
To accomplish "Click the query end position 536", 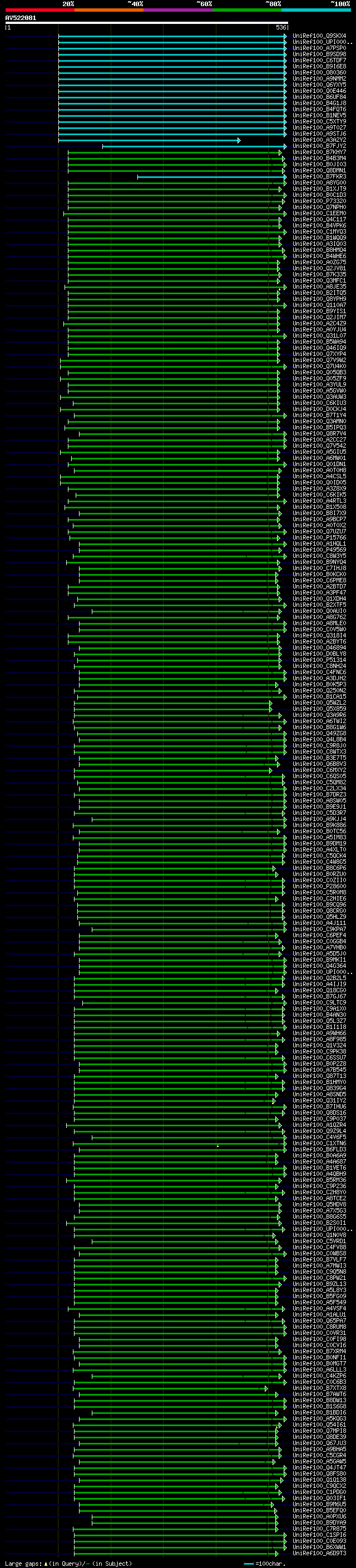I will 280,27.
